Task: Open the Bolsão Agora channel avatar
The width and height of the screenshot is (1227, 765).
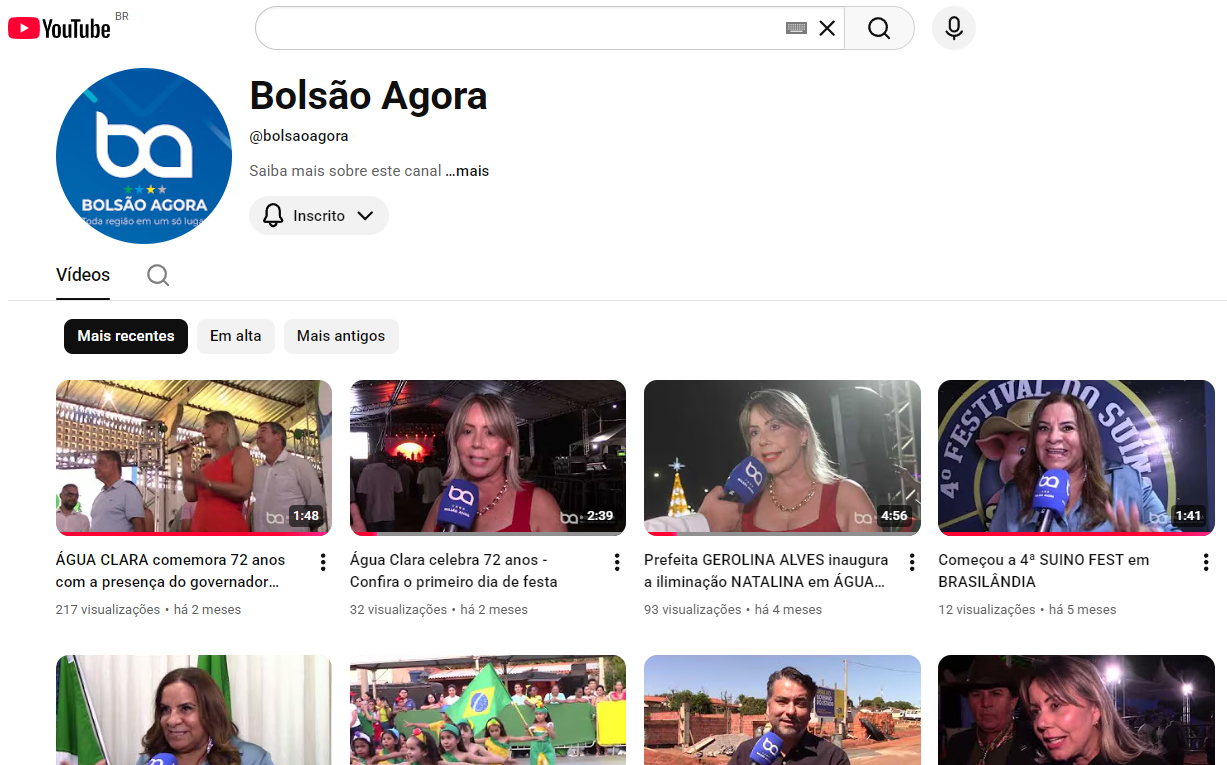Action: click(144, 156)
